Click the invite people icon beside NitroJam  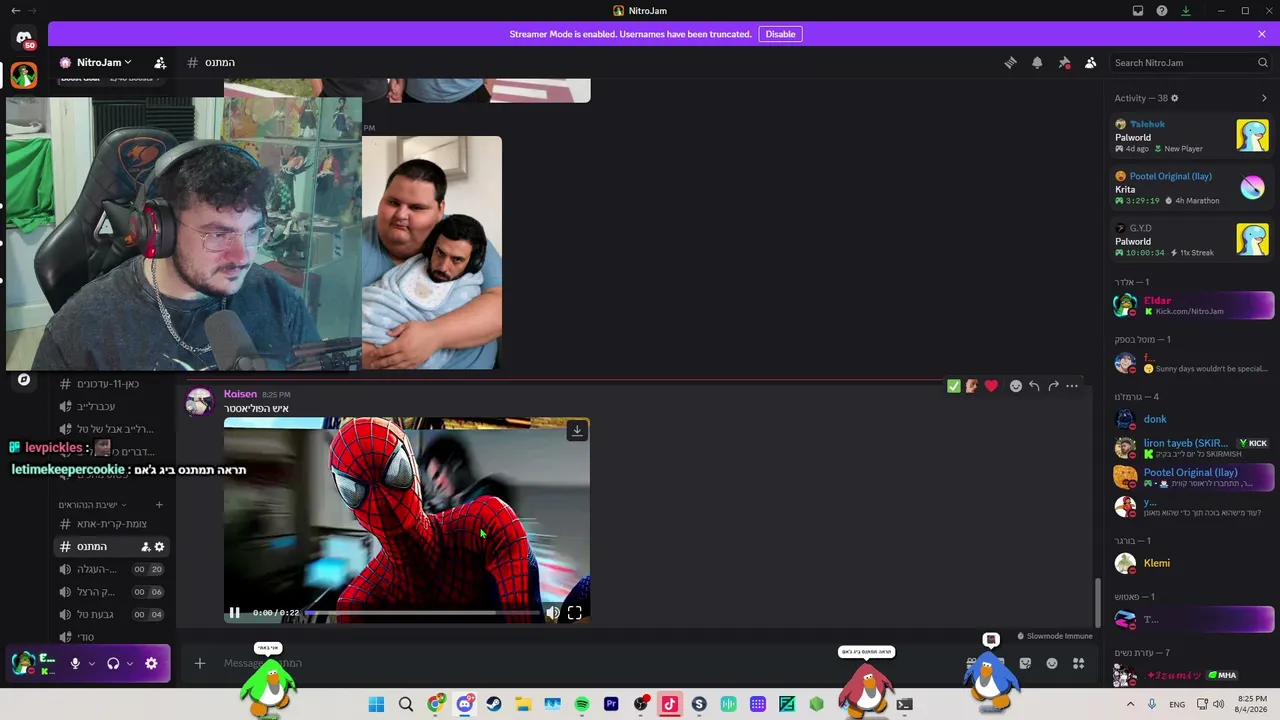(x=160, y=62)
